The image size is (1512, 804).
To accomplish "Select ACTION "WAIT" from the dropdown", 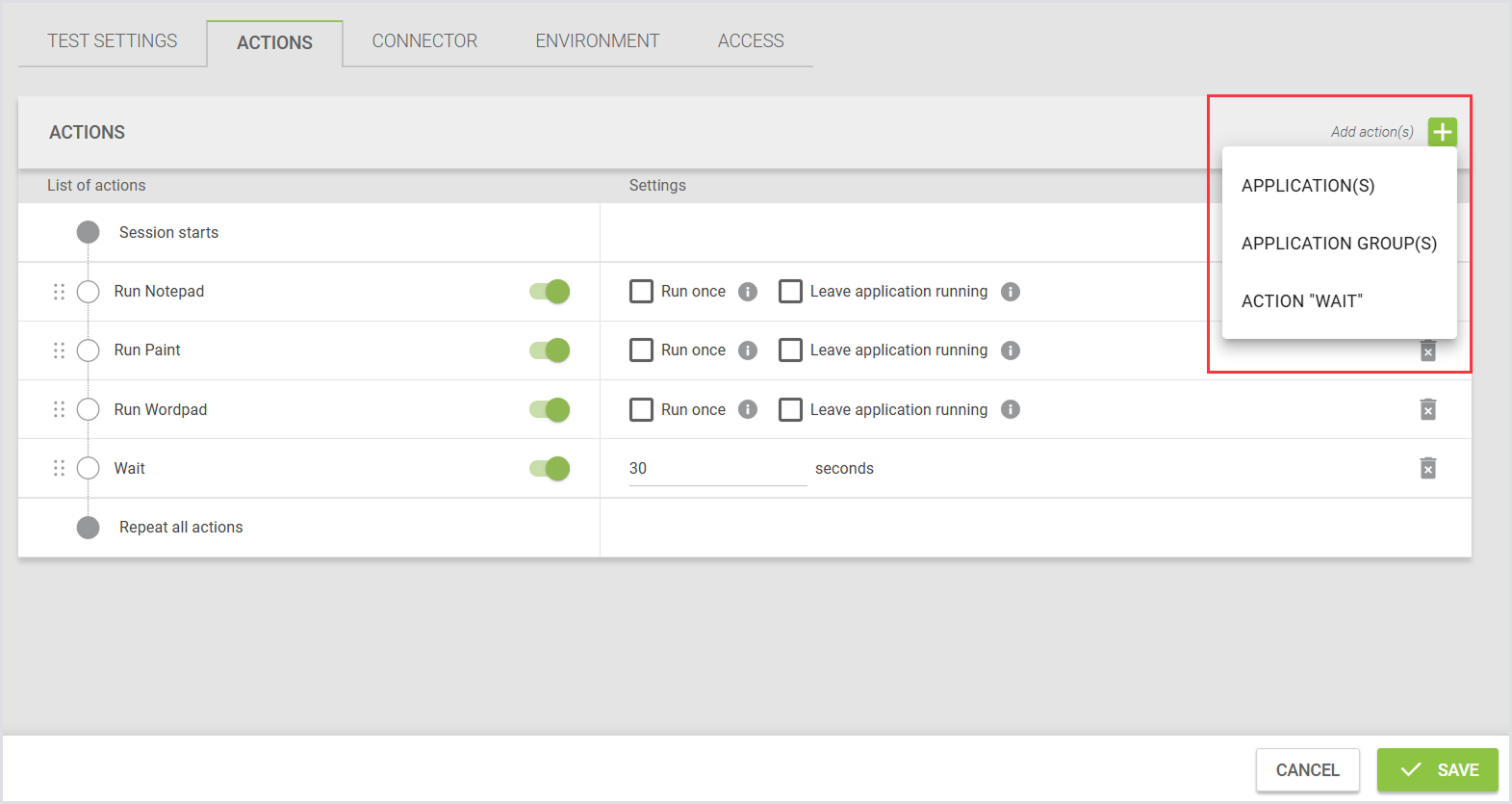I will [1301, 301].
